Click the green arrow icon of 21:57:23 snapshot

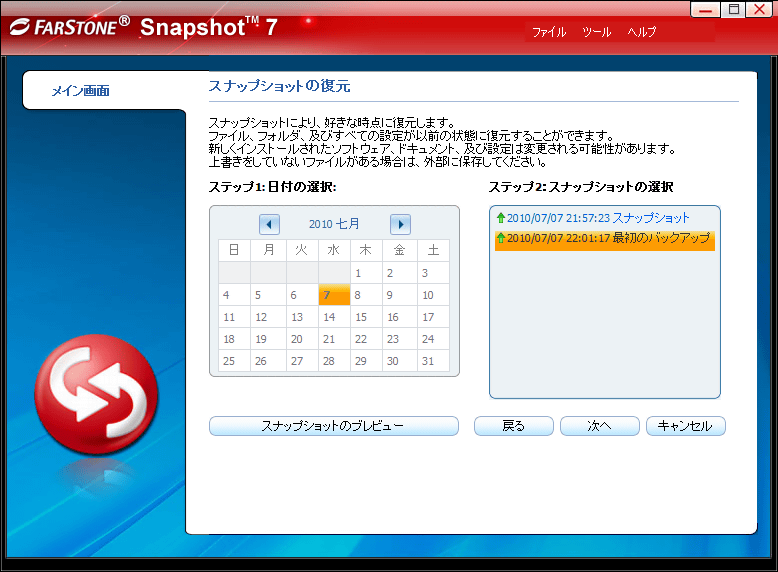pyautogui.click(x=501, y=218)
